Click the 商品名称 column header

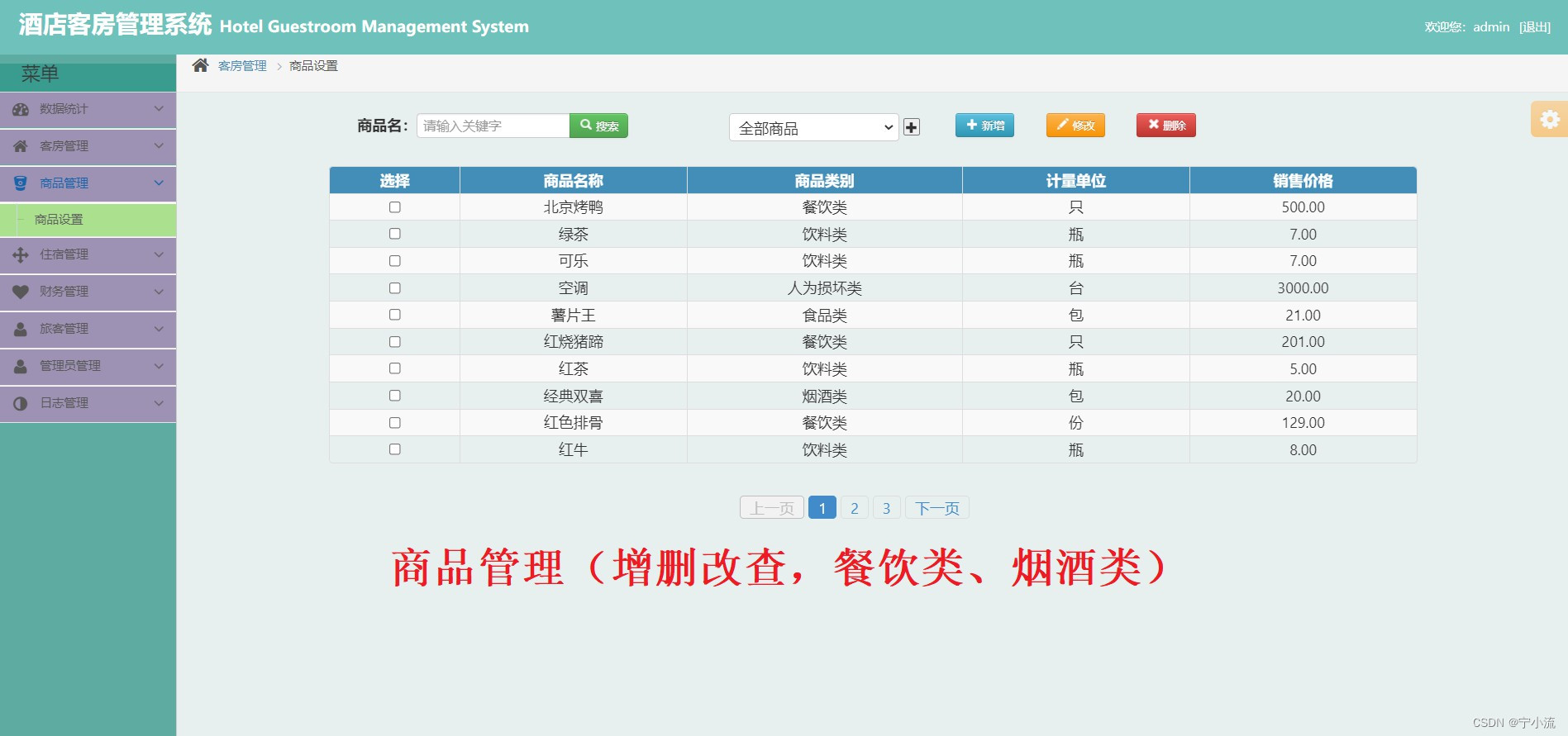(574, 181)
